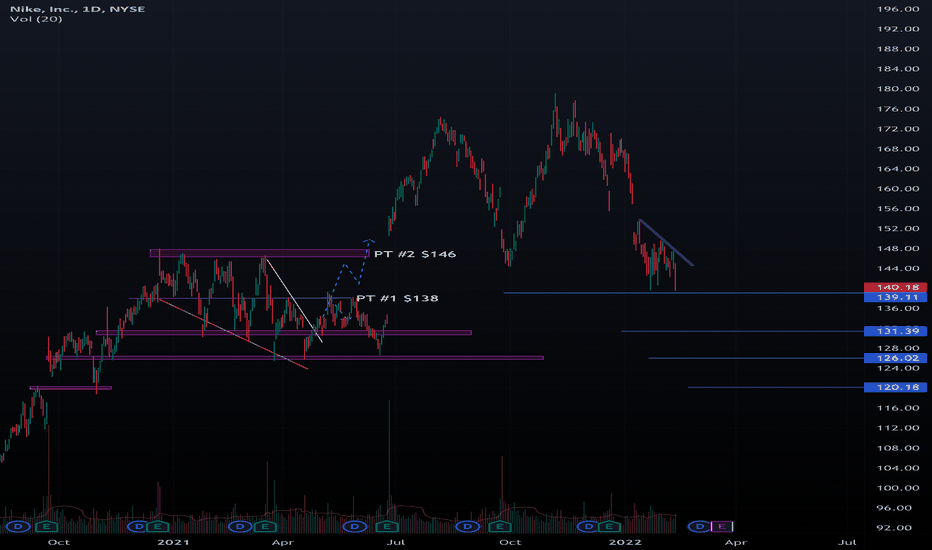Click the 160.00 value on the price axis

tap(898, 188)
